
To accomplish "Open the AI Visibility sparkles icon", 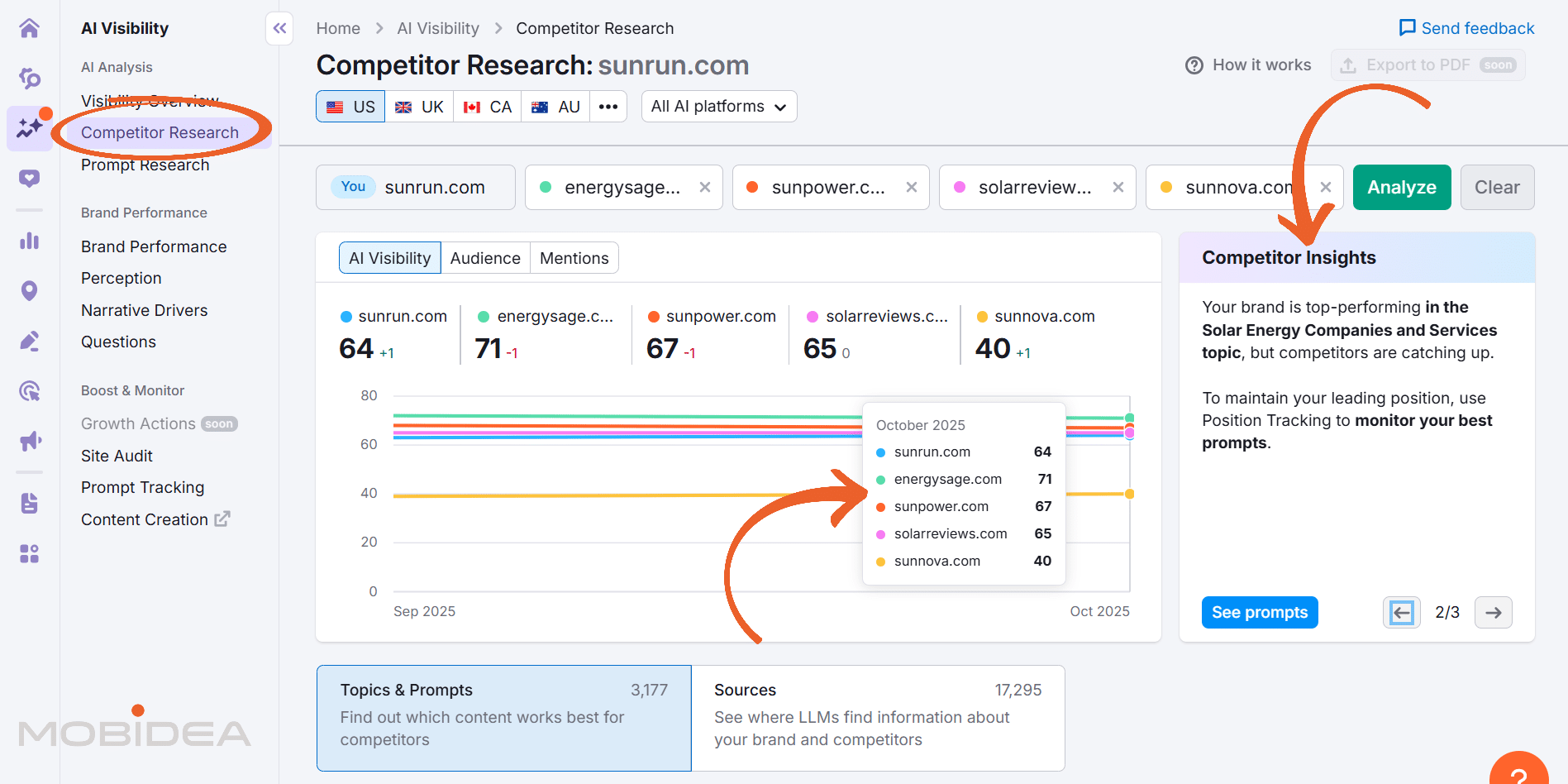I will (30, 128).
